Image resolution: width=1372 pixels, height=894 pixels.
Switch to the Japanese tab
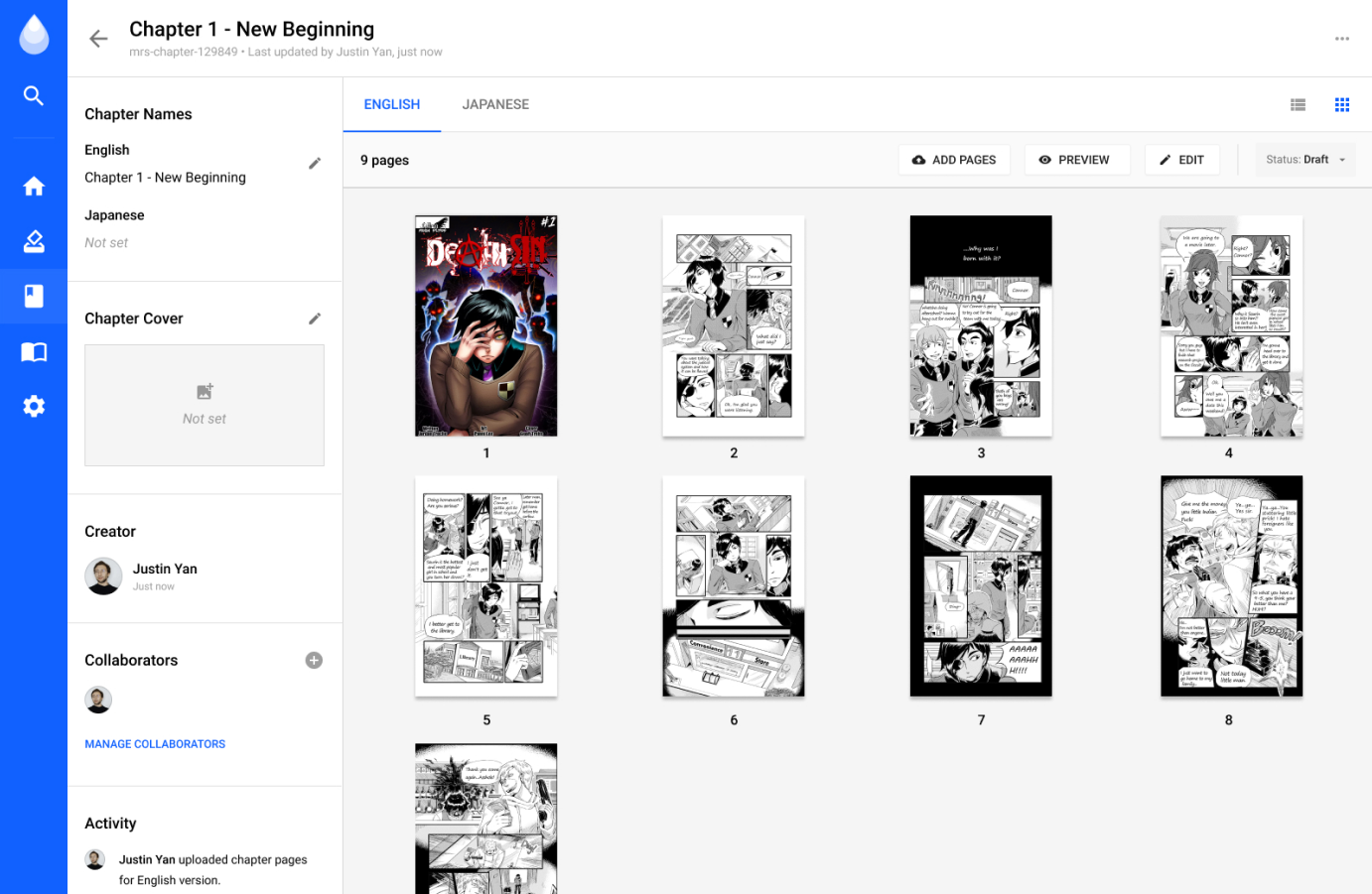tap(495, 104)
